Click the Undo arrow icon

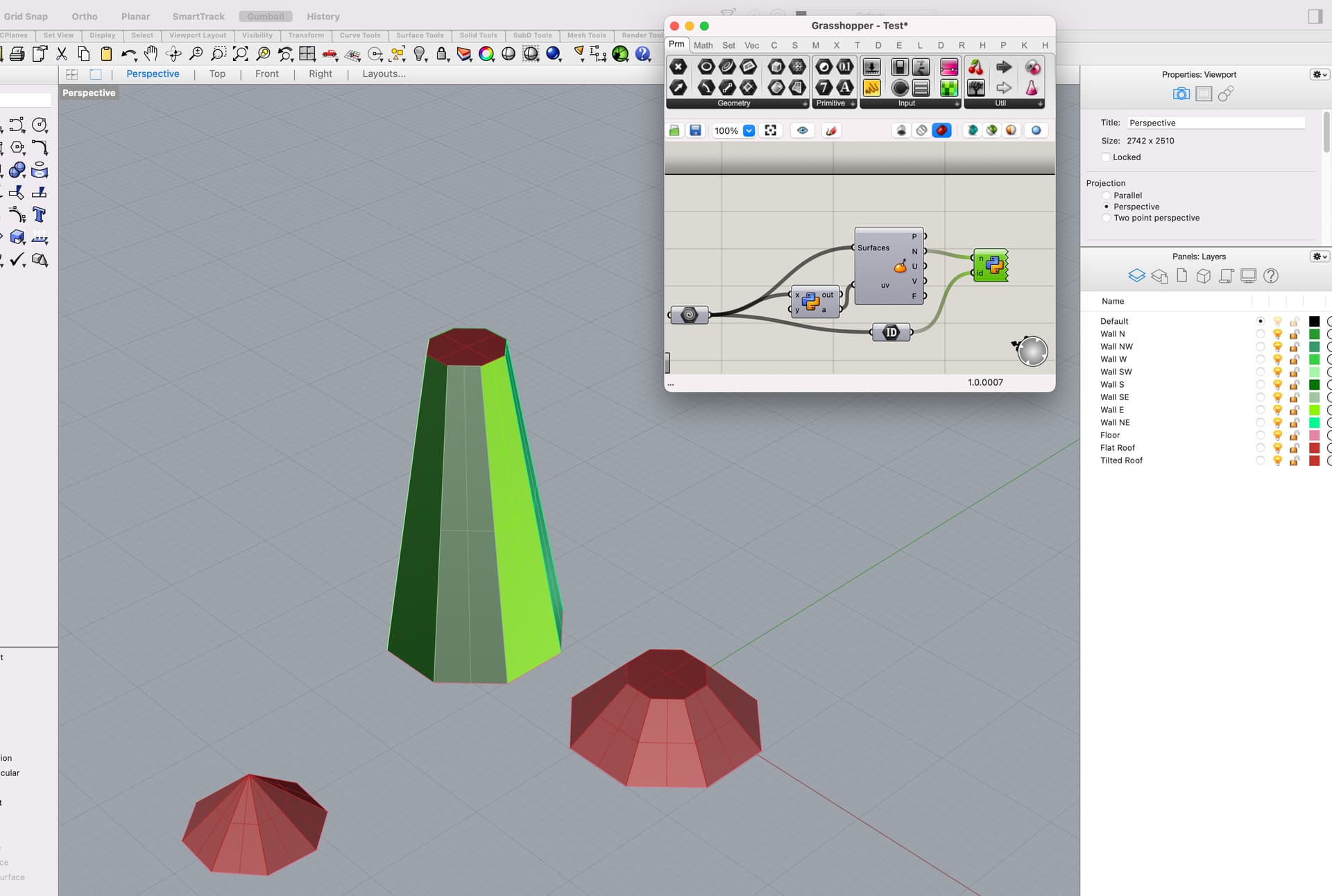click(128, 54)
